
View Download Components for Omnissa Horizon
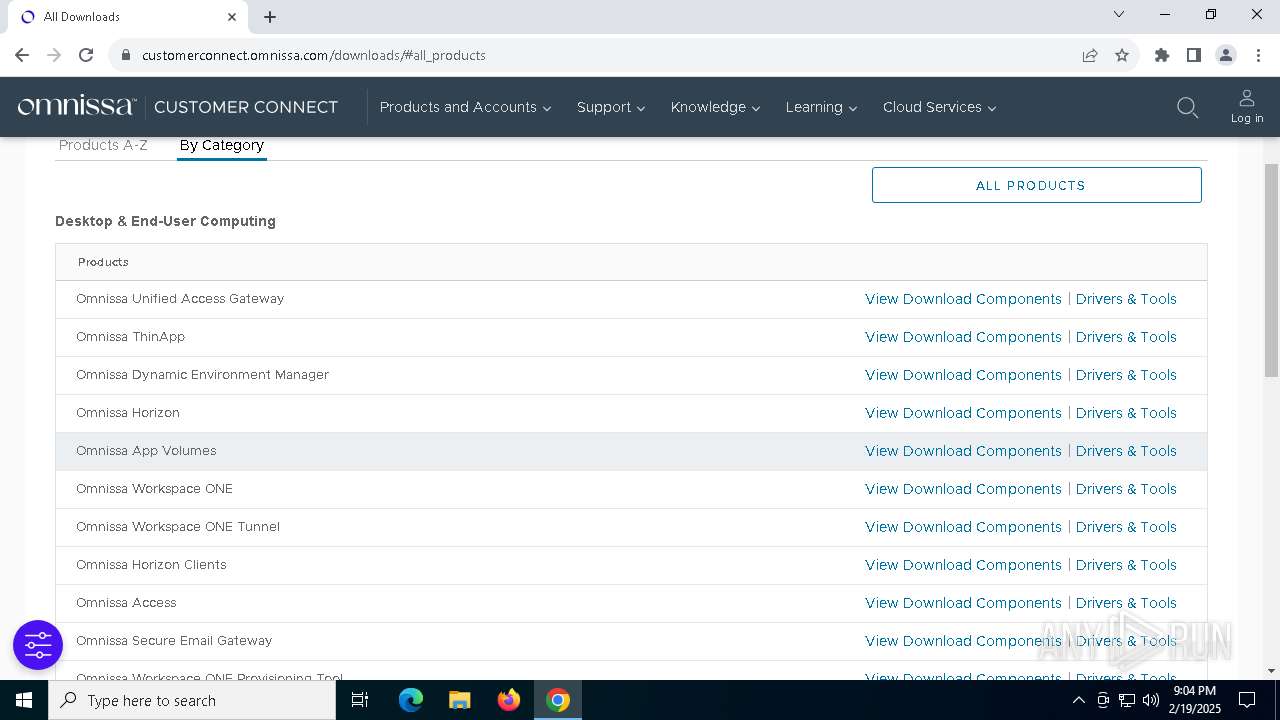click(963, 413)
